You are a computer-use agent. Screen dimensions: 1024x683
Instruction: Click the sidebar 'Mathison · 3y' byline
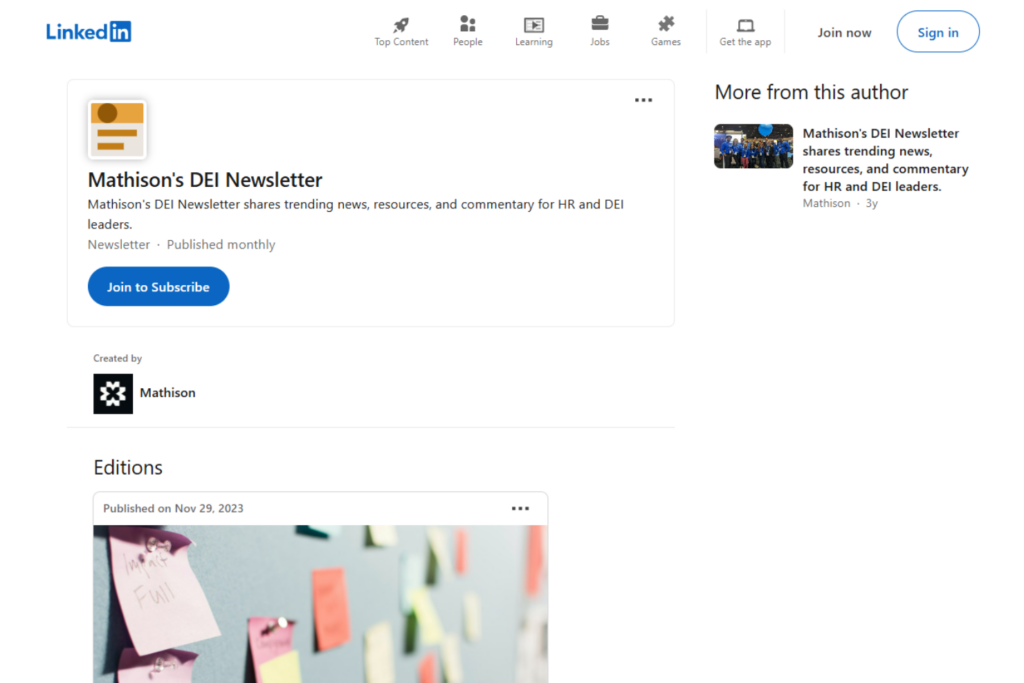840,203
